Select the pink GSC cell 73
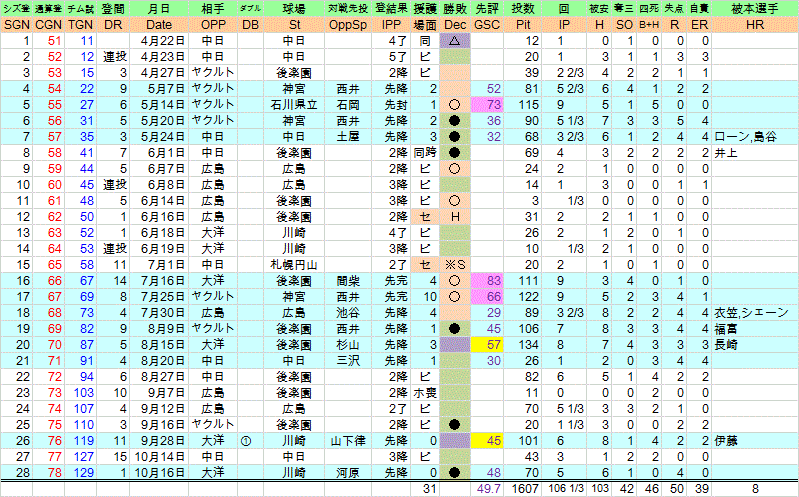The width and height of the screenshot is (799, 497). click(487, 104)
